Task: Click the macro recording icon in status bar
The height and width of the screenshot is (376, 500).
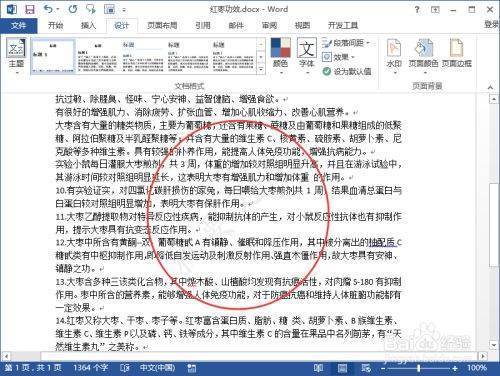Action: point(192,368)
